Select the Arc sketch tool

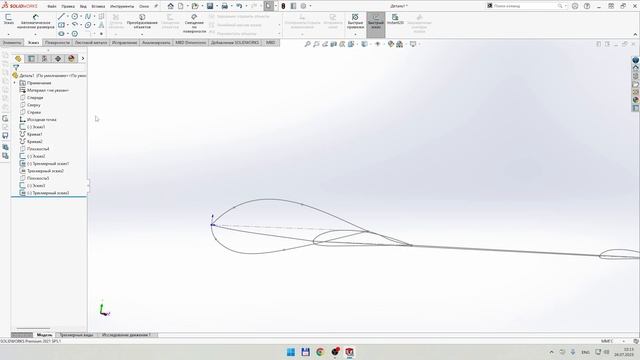[x=75, y=25]
